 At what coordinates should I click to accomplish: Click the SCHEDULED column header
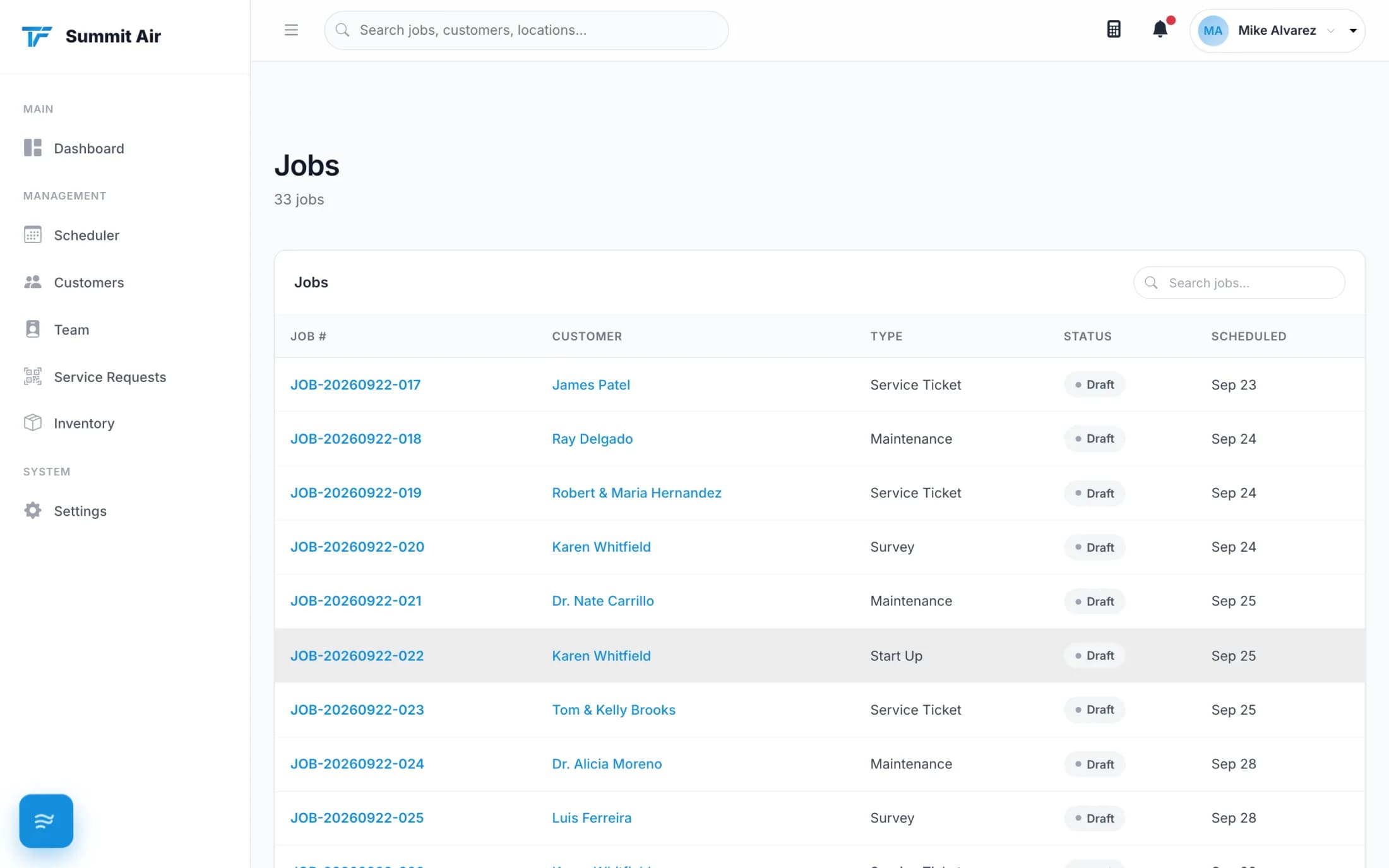pyautogui.click(x=1248, y=336)
